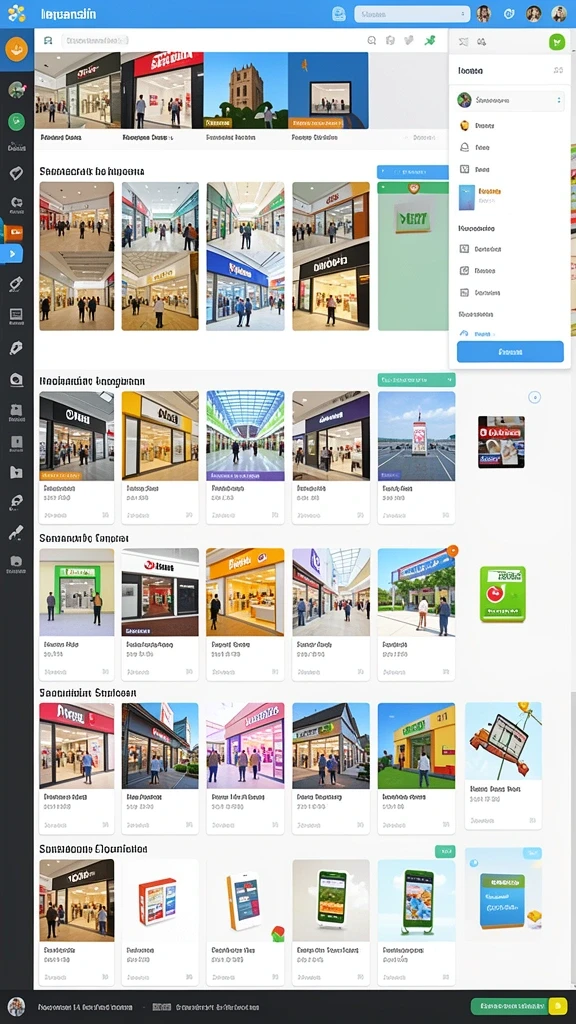Expand the toolbar search box beside the bus icon
This screenshot has width=576, height=1024.
95,40
